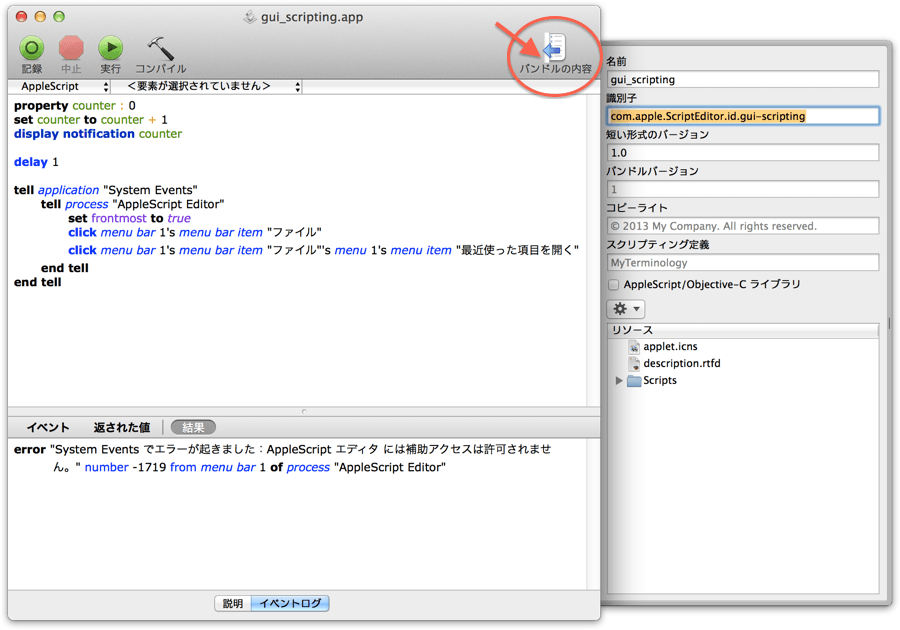The image size is (900, 630).
Task: Click the バンドルバージョン field
Action: coord(743,189)
